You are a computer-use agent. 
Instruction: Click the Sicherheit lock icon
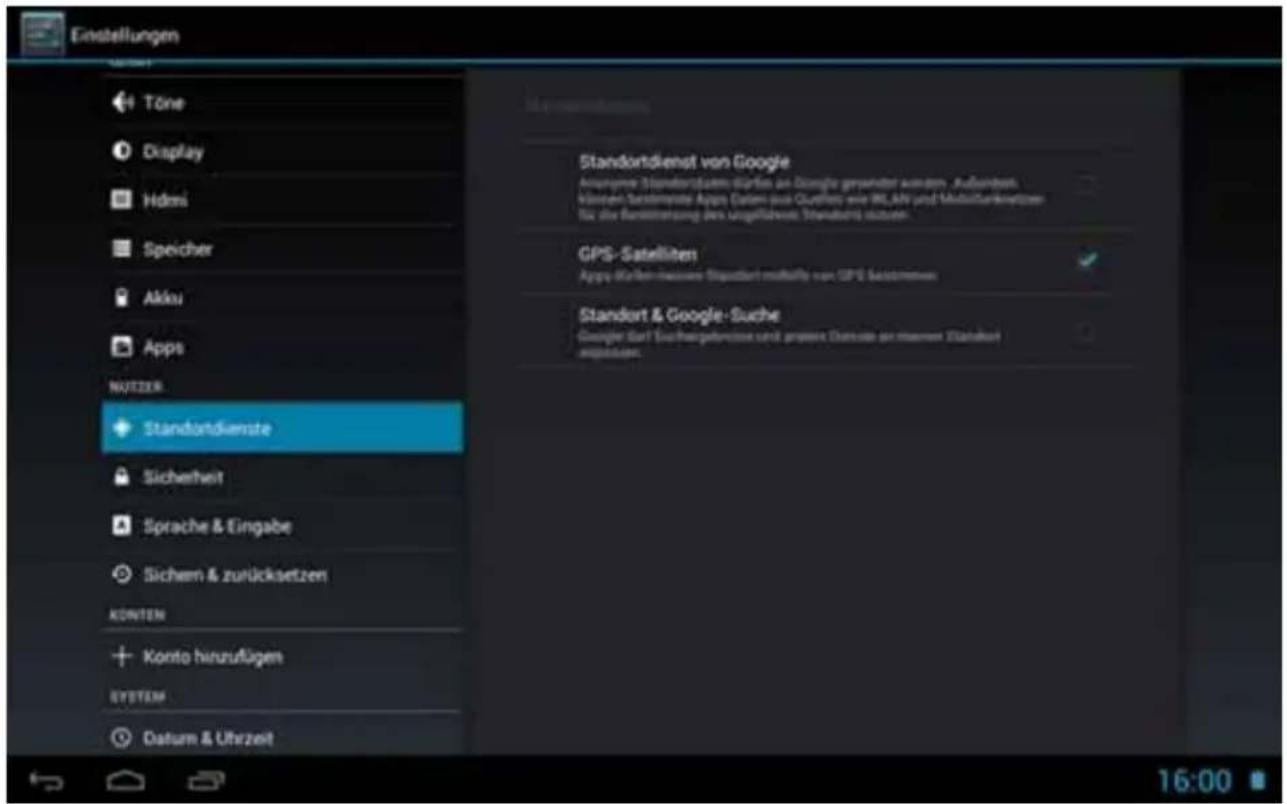click(x=121, y=478)
